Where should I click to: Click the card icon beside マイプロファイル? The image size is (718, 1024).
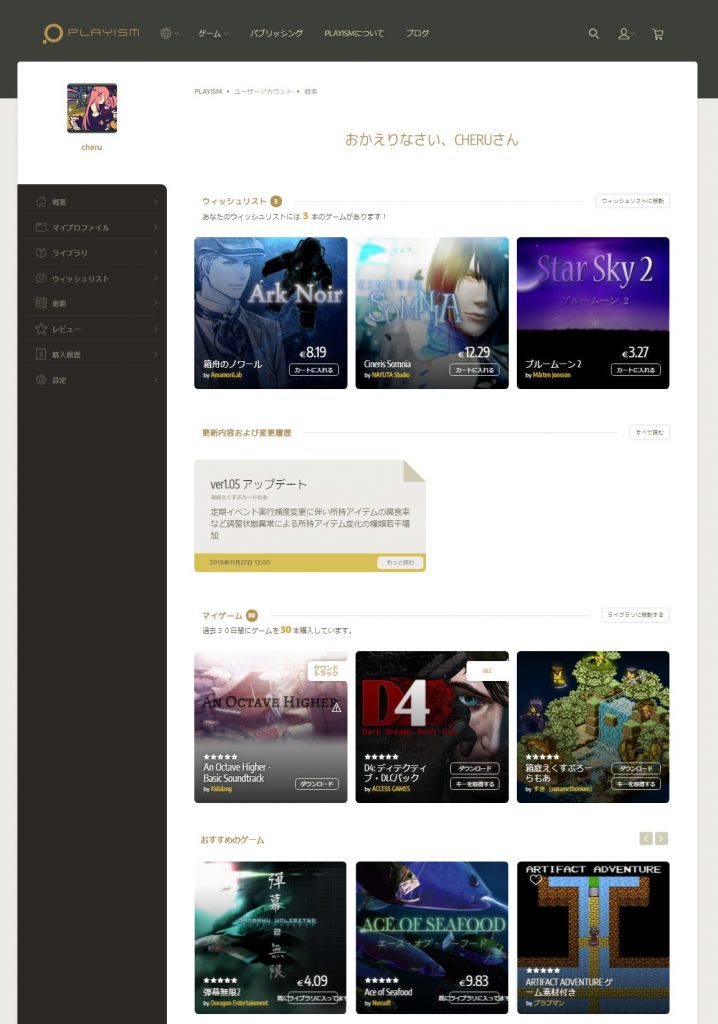tap(41, 227)
